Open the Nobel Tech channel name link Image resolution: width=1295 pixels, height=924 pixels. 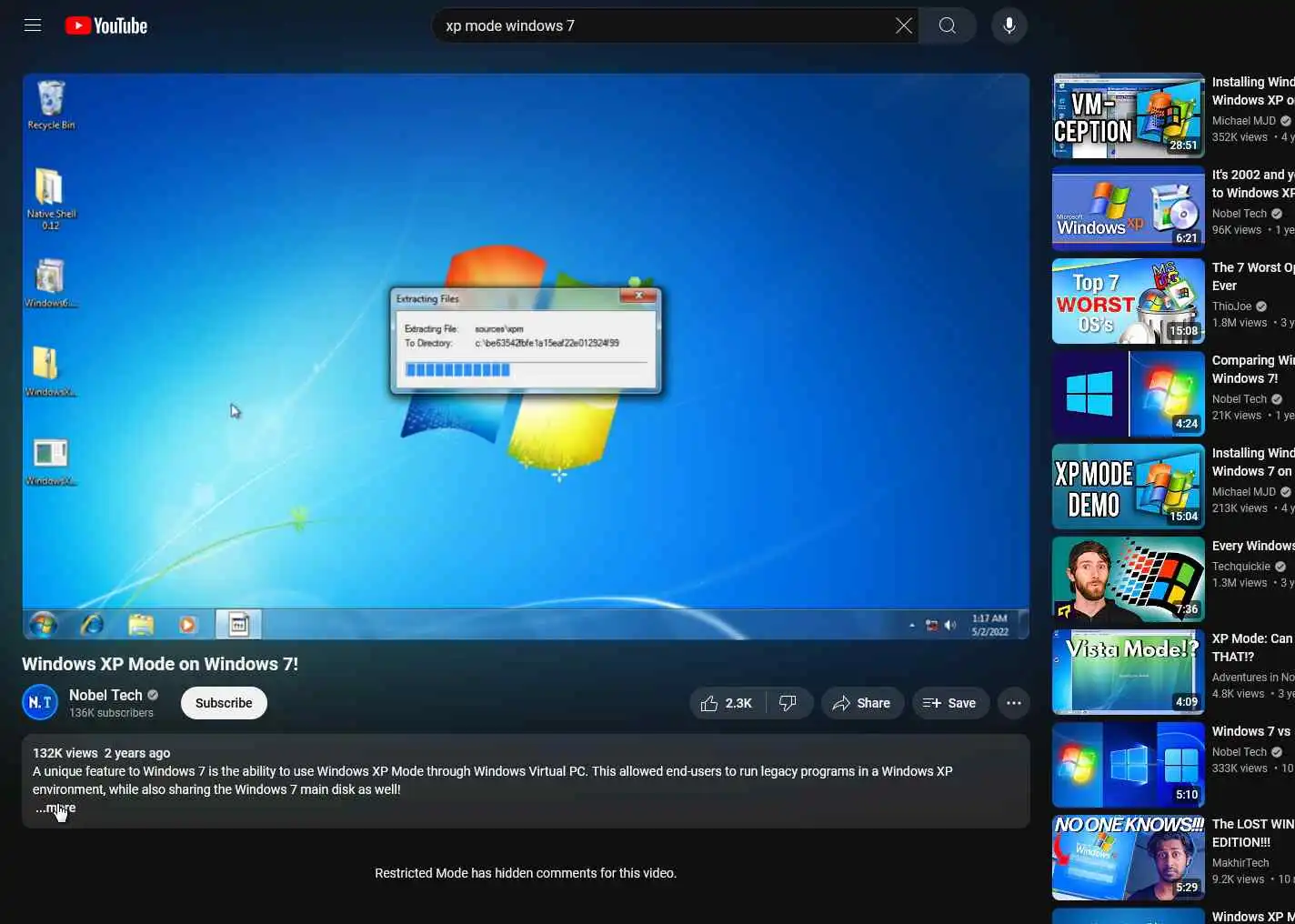coord(105,695)
